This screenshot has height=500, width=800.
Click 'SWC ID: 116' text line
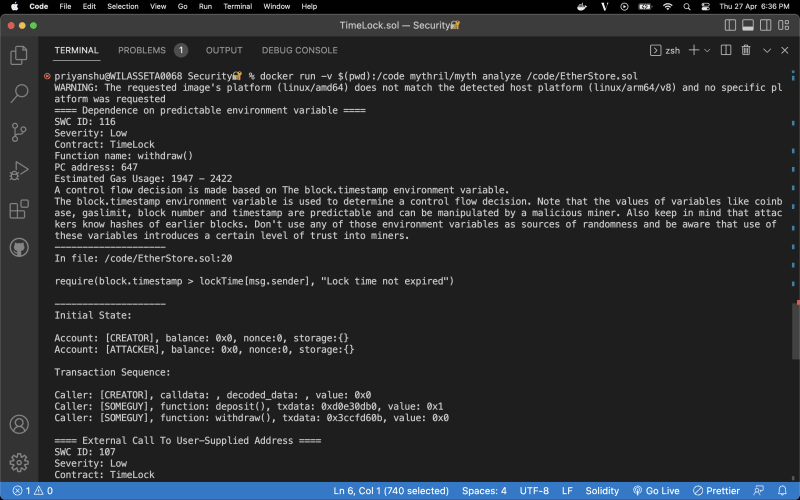85,121
